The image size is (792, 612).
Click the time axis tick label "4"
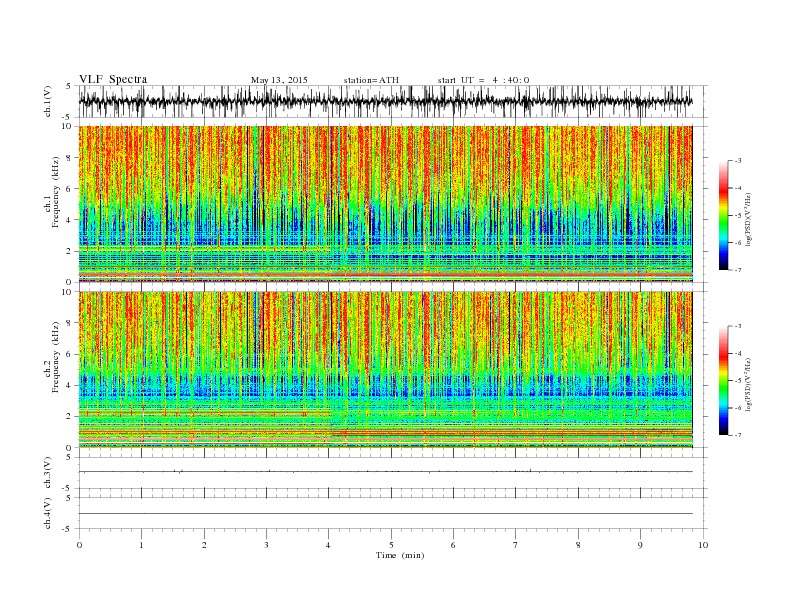329,545
